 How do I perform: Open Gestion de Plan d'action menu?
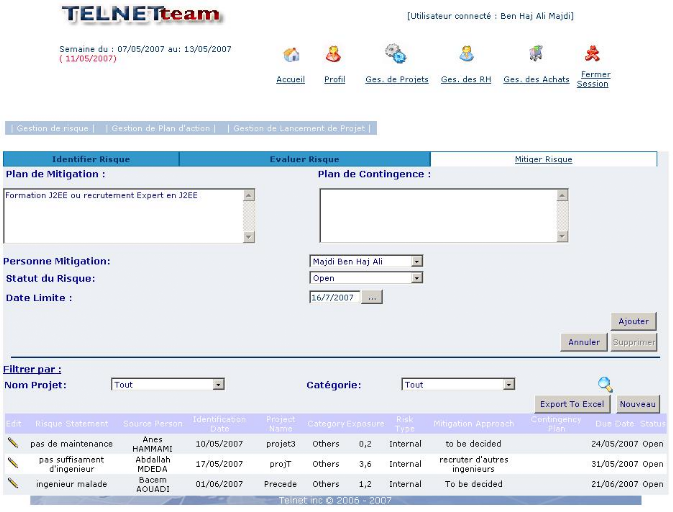tap(161, 128)
